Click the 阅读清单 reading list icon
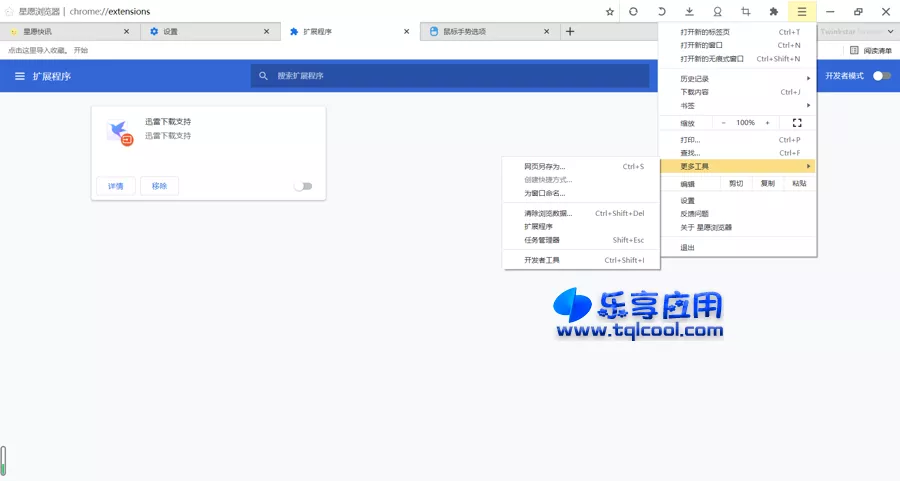Screen dimensions: 900x481 click(854, 51)
